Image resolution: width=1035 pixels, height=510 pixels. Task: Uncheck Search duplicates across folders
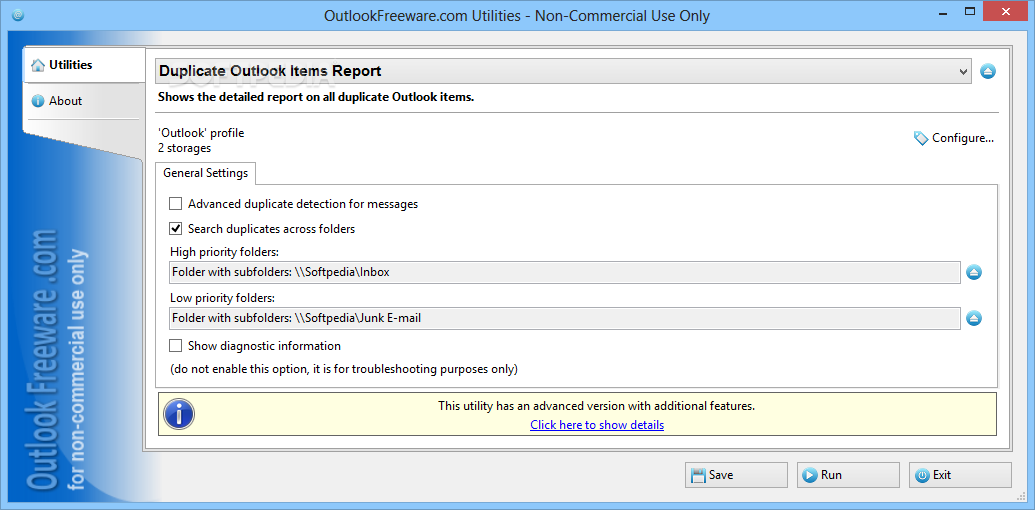coord(176,229)
